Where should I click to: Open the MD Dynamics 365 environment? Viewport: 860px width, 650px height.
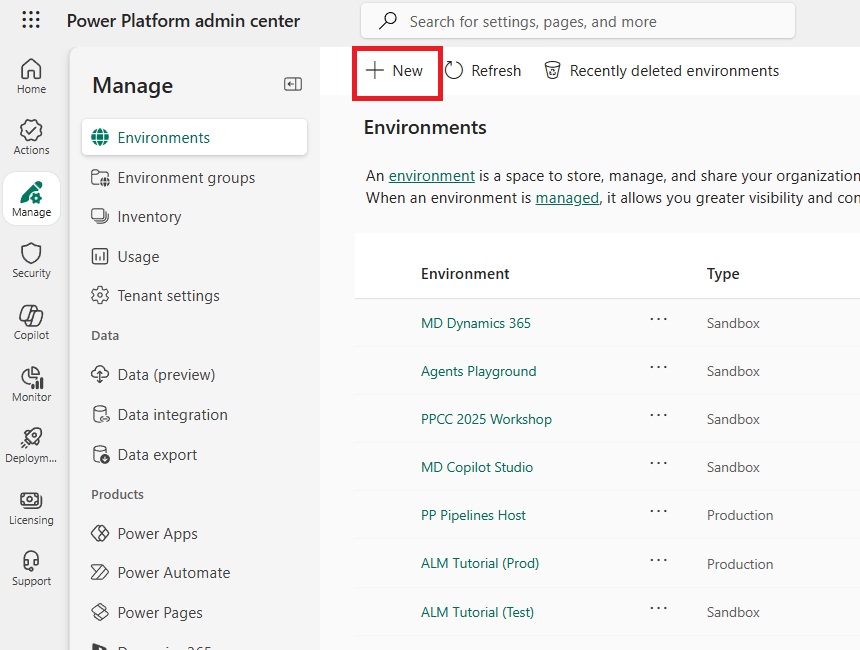click(x=476, y=323)
